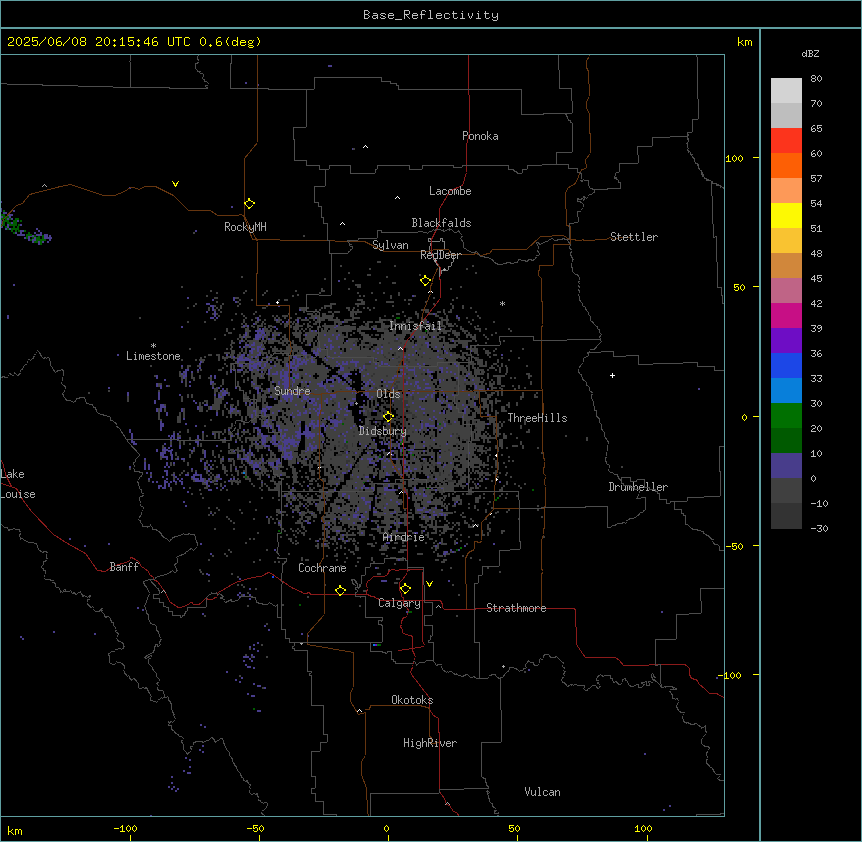Image resolution: width=862 pixels, height=842 pixels.
Task: Select the brown 45-48 dBZ legend swatch
Action: tap(786, 265)
